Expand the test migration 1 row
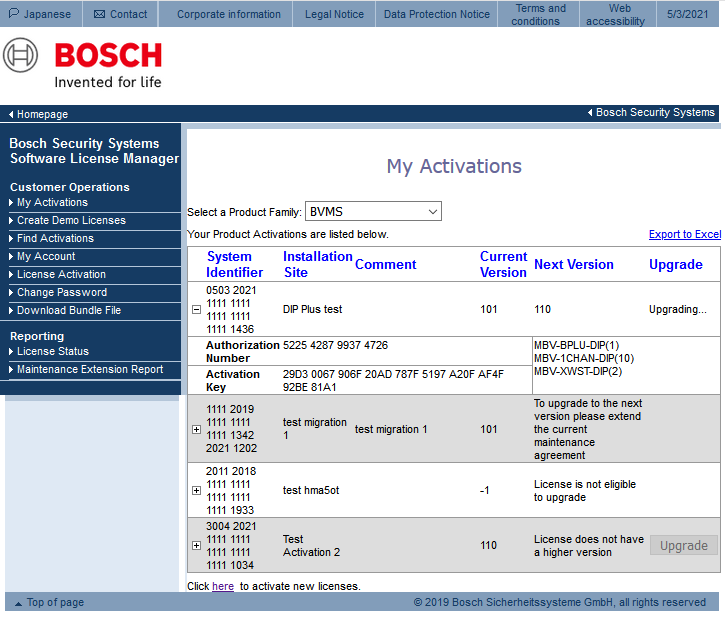Image resolution: width=725 pixels, height=617 pixels. click(196, 429)
